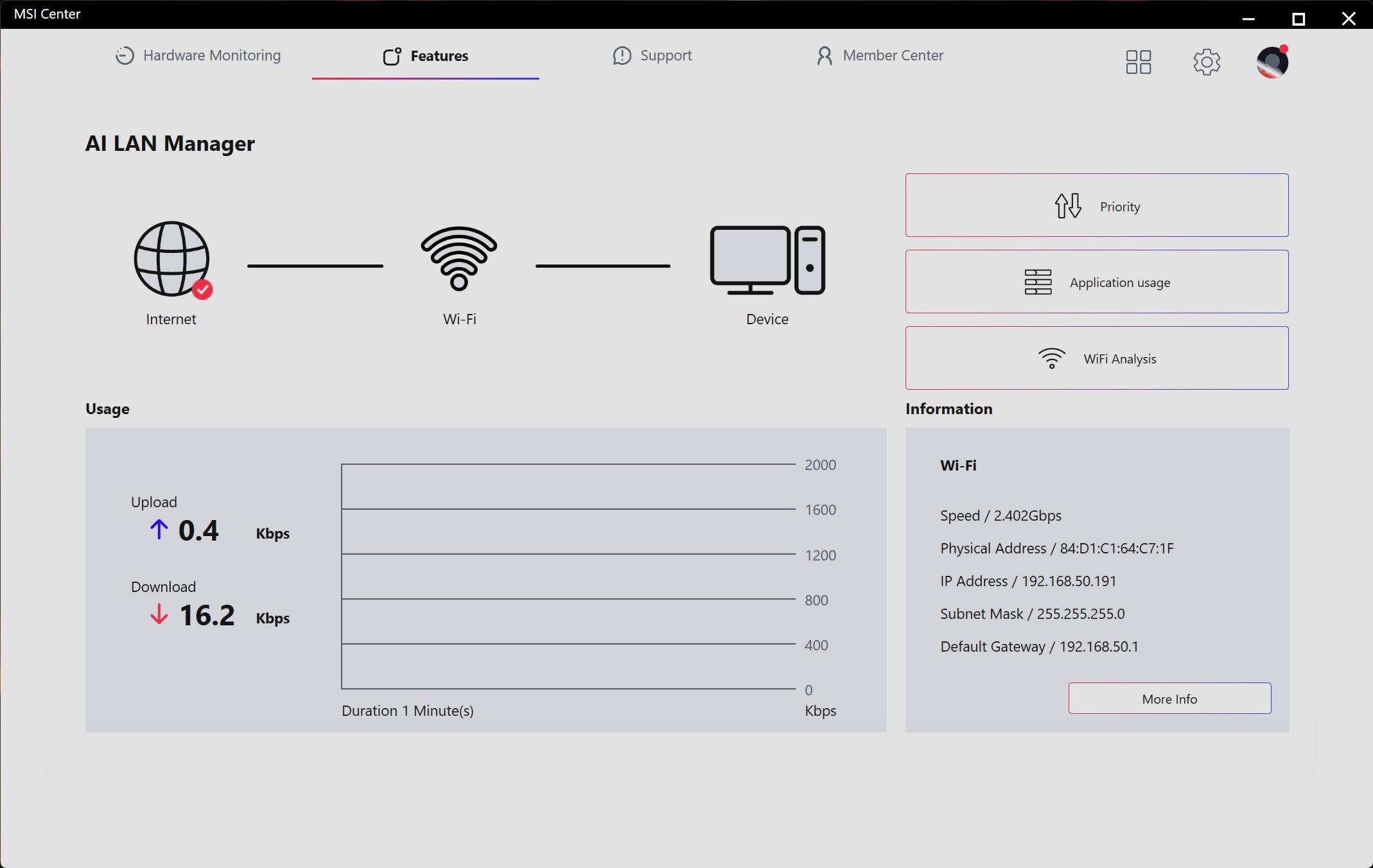Click the Duration 1 Minute(s) label
Viewport: 1373px width, 868px height.
coord(408,711)
